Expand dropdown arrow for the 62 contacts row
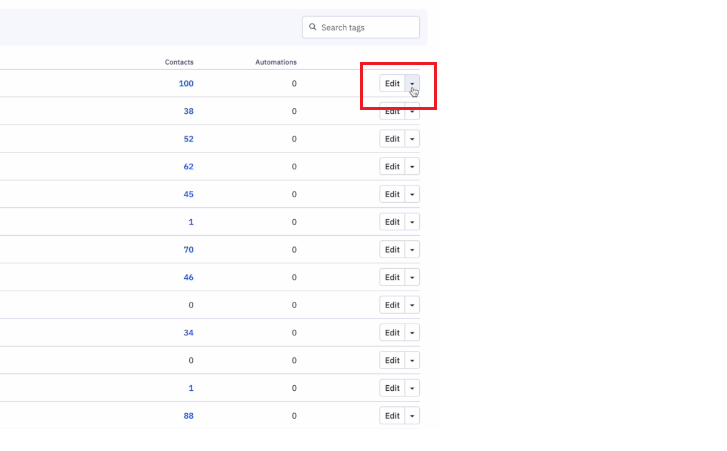 click(x=412, y=166)
